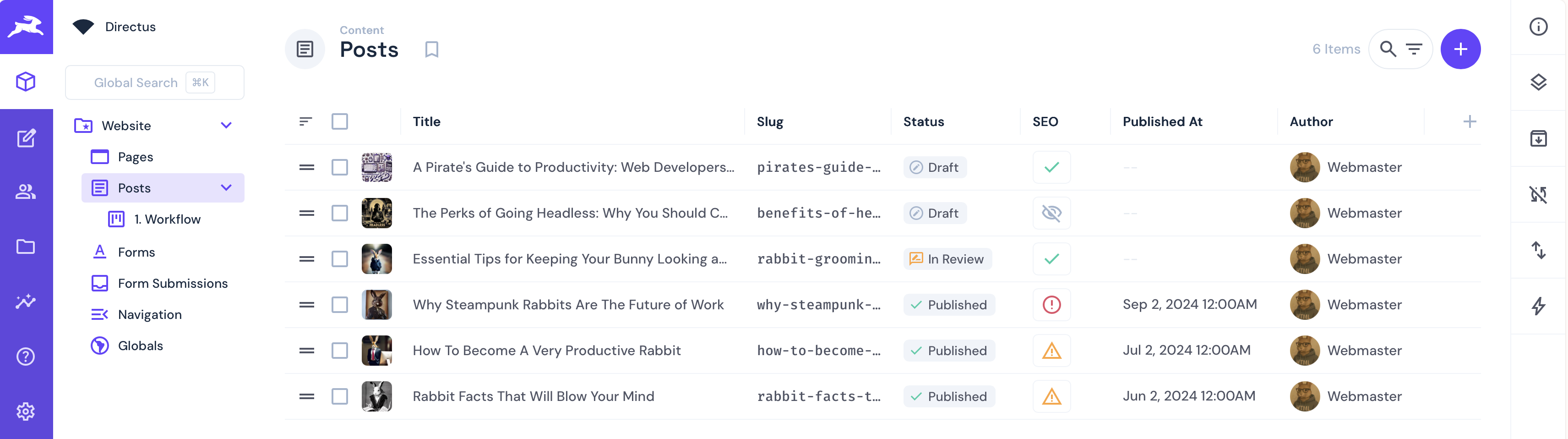Check the Rabbit Facts That Will Blow Your Mind row
This screenshot has height=439, width=1568.
coord(340,396)
